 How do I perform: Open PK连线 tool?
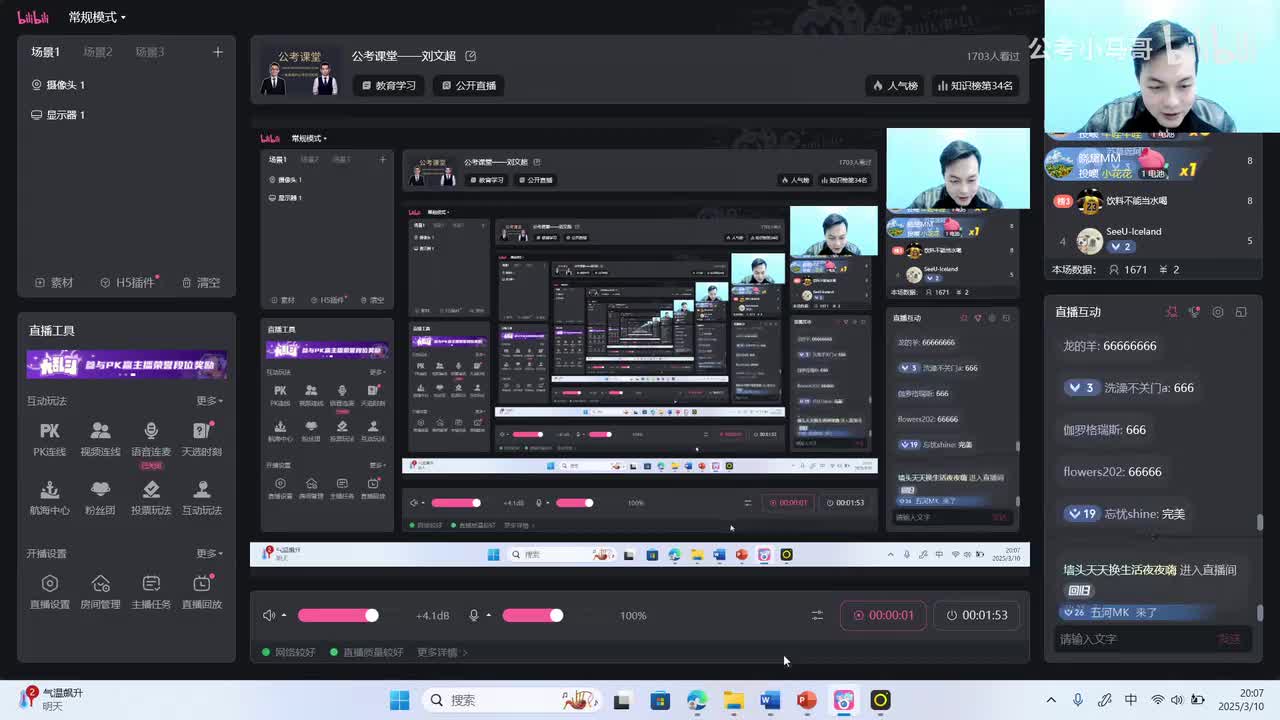[x=49, y=438]
